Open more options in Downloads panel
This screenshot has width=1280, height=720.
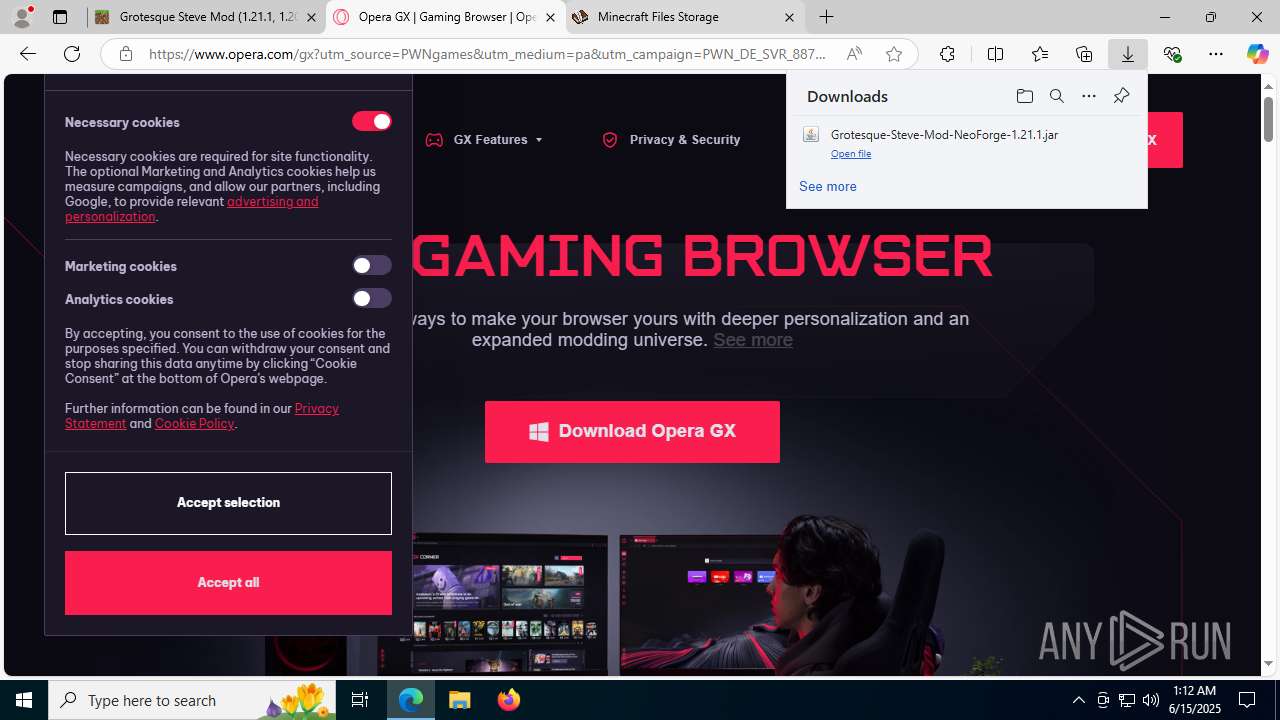[x=1089, y=96]
